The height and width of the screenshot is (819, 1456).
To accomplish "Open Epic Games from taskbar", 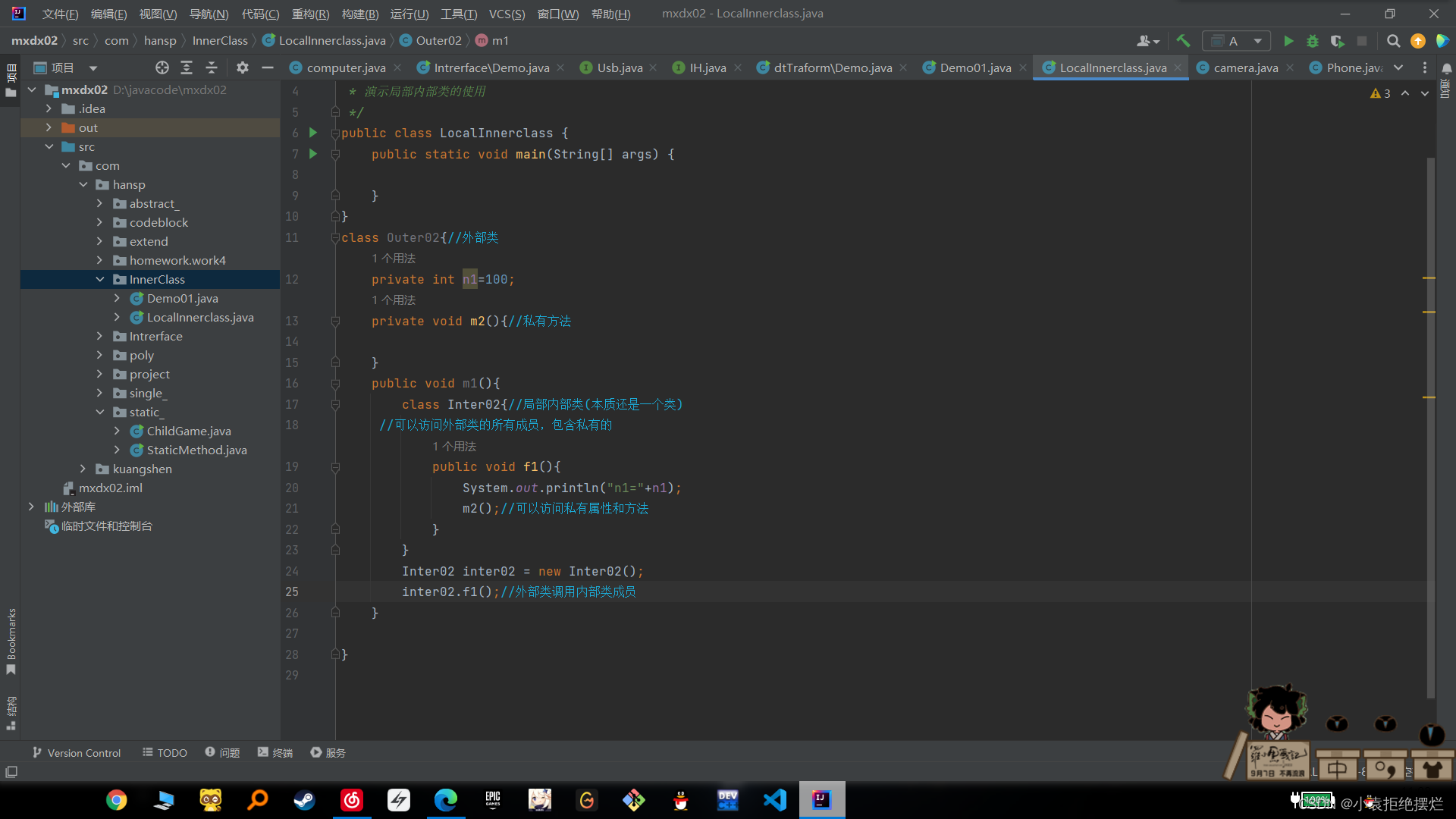I will click(493, 800).
